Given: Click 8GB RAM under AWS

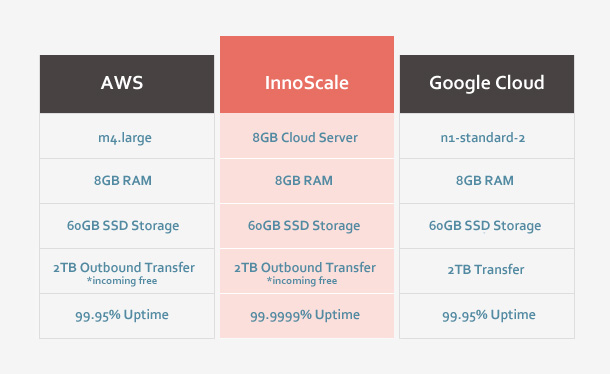Looking at the screenshot, I should coord(127,181).
